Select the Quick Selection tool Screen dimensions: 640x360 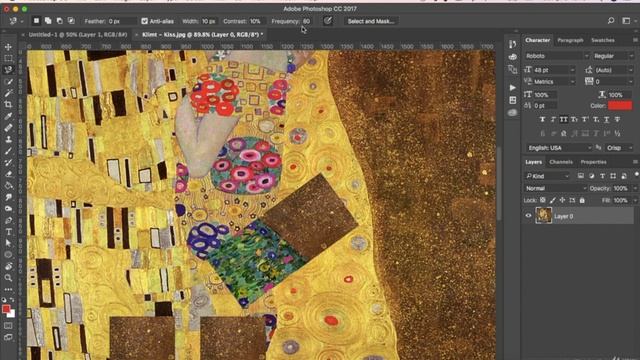click(x=8, y=82)
